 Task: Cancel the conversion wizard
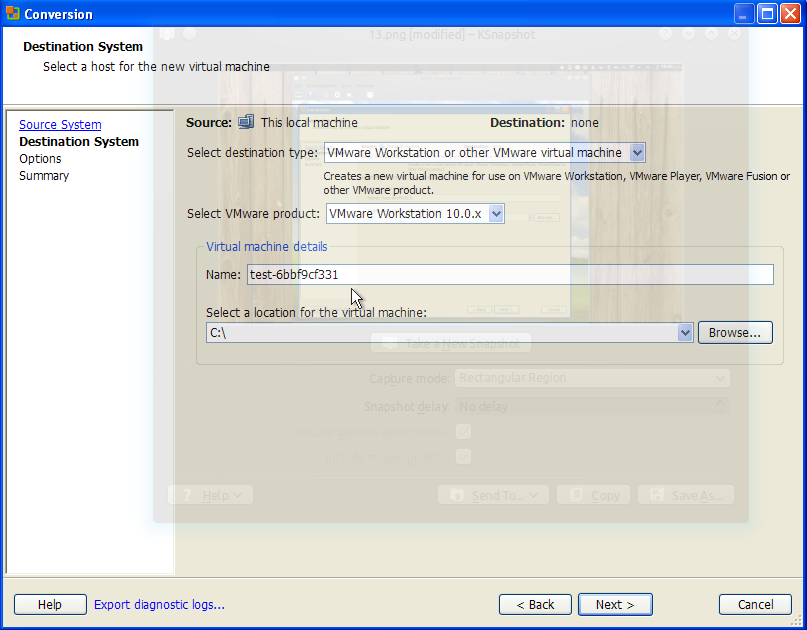[x=755, y=604]
